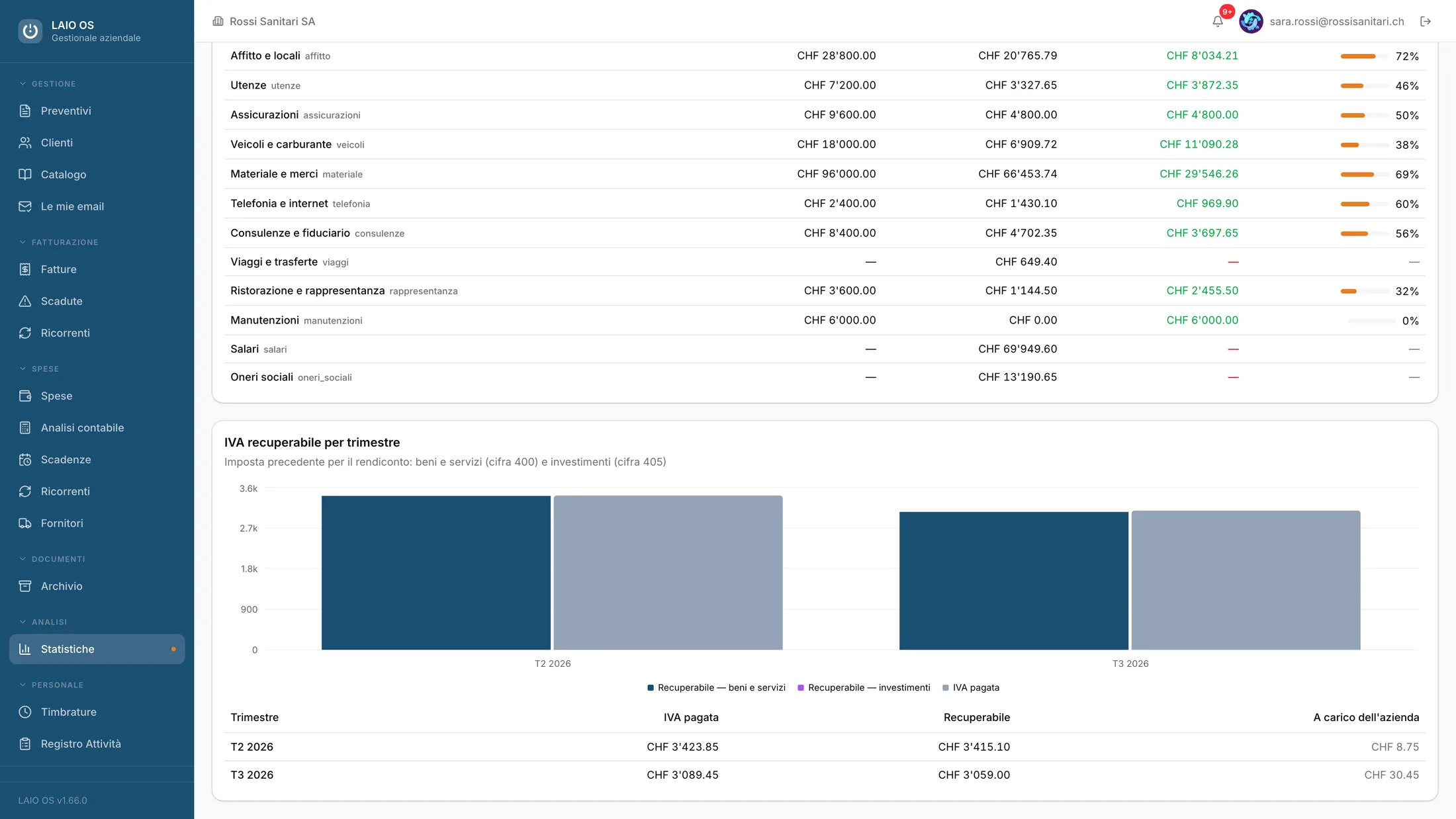Screen dimensions: 1456x819
Task: Click the Spese wallet icon
Action: point(25,396)
